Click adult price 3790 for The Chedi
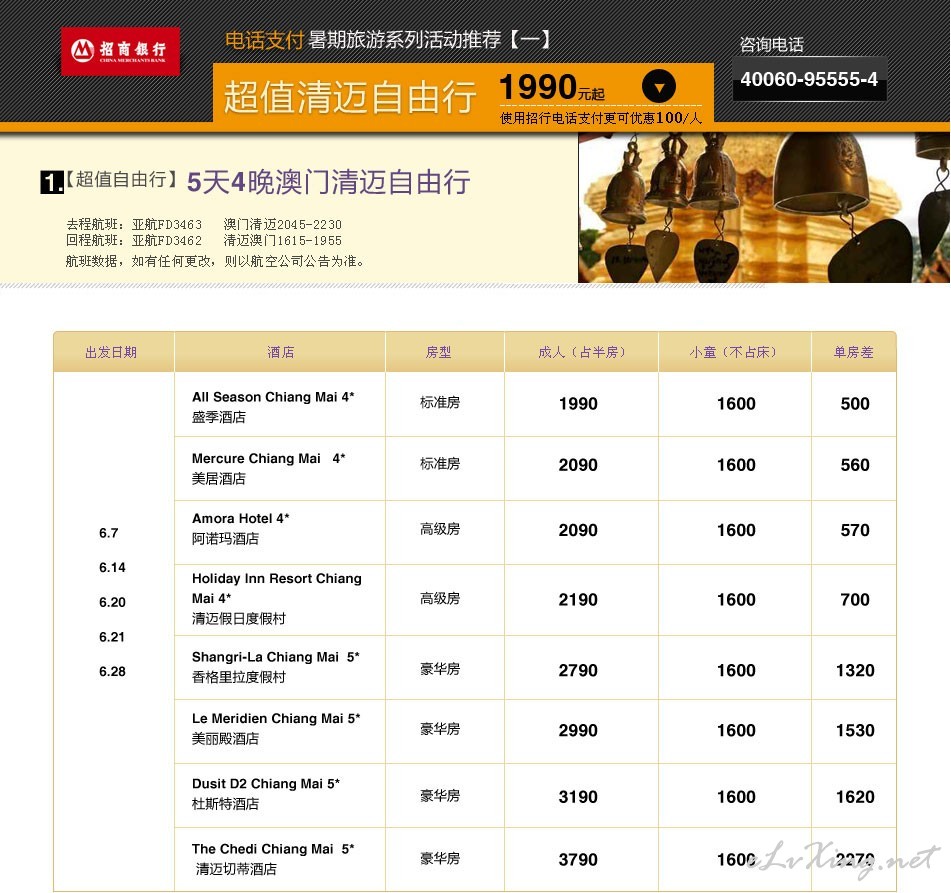This screenshot has width=951, height=893. coord(578,860)
